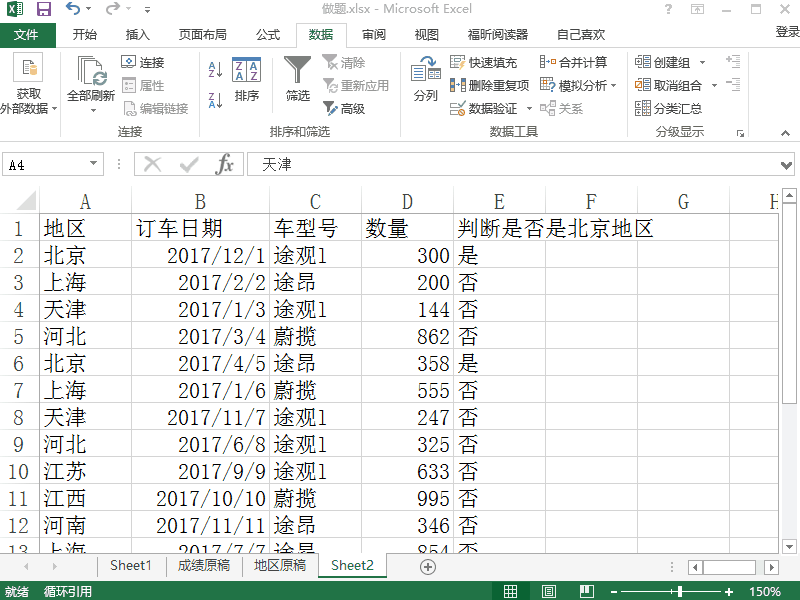The height and width of the screenshot is (600, 800).
Task: Select the 地区原稿 worksheet tab
Action: [x=280, y=565]
